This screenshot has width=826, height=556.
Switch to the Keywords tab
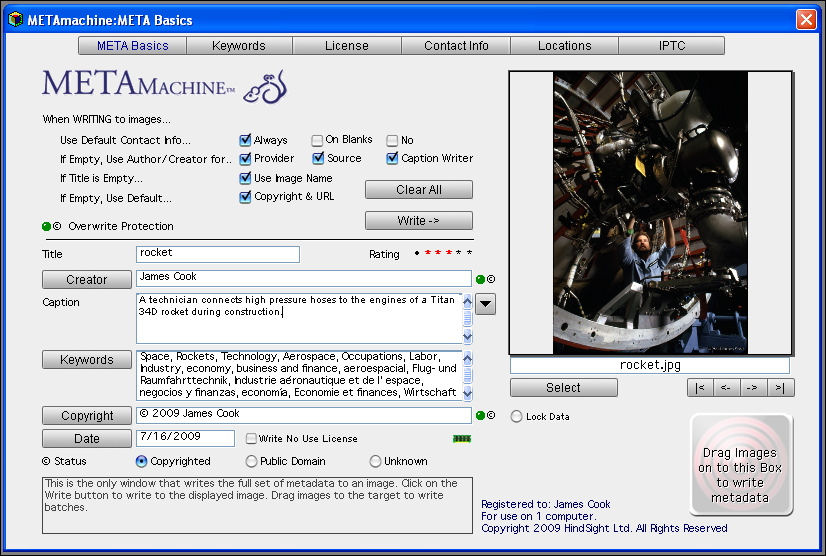tap(239, 46)
